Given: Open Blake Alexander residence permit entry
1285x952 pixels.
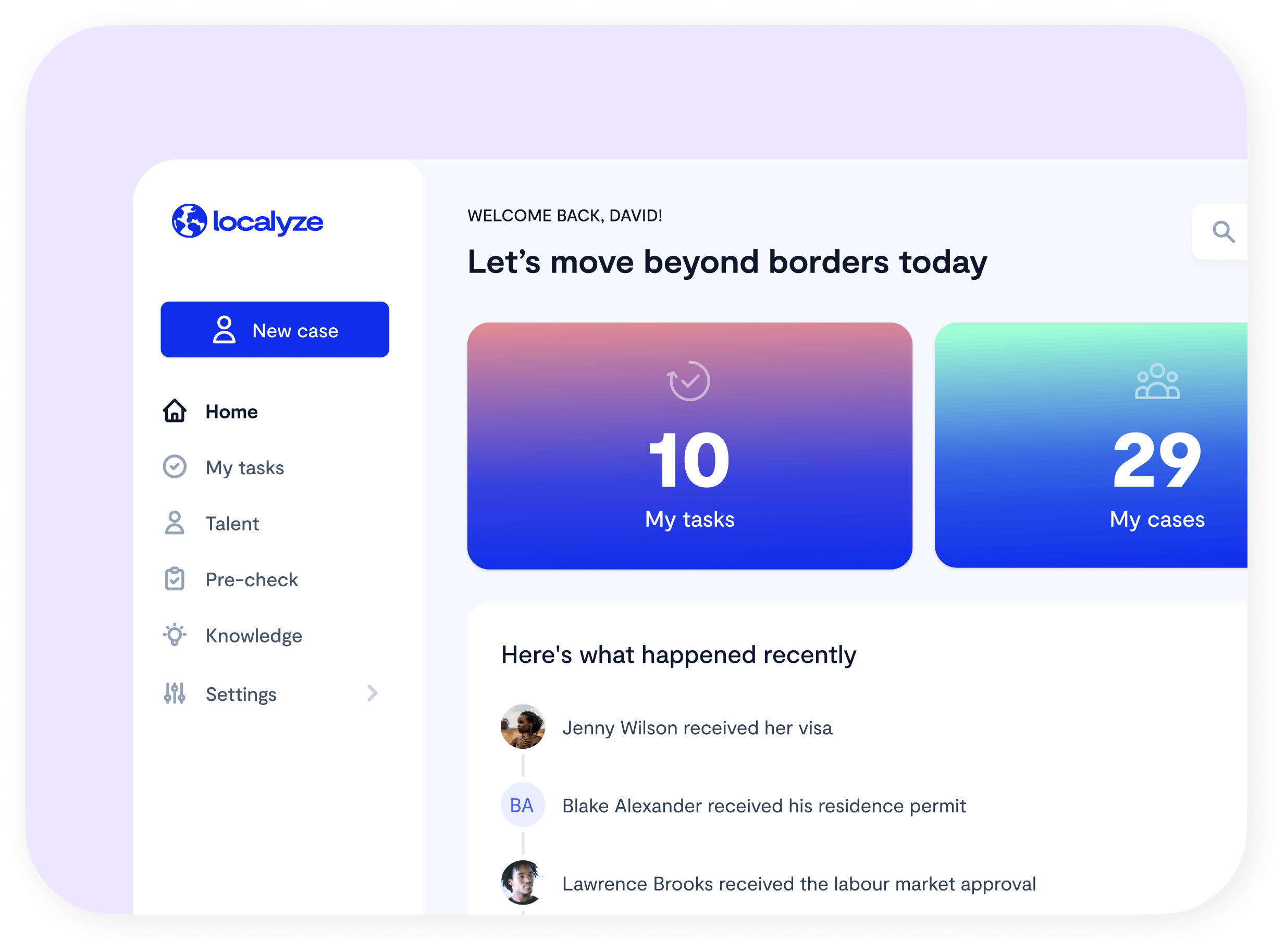Looking at the screenshot, I should pos(763,806).
